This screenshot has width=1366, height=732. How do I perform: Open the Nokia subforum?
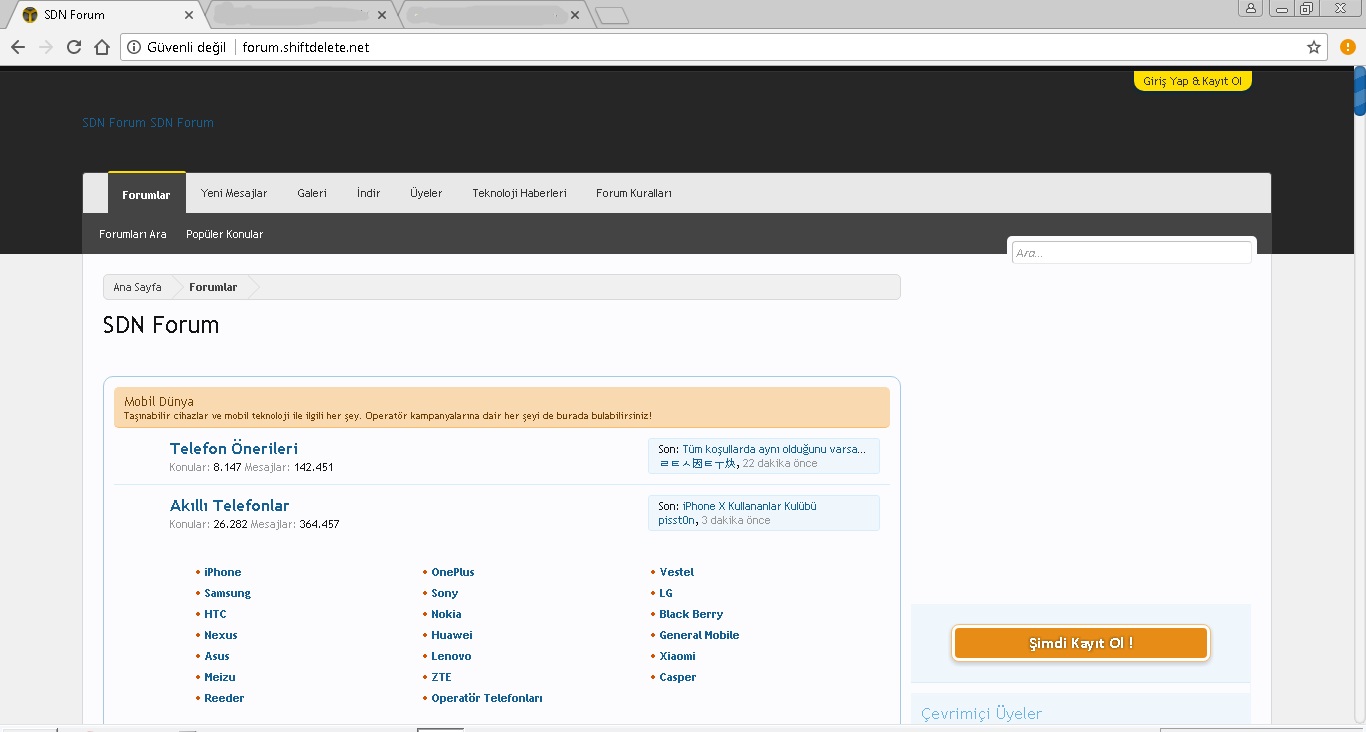[x=446, y=614]
